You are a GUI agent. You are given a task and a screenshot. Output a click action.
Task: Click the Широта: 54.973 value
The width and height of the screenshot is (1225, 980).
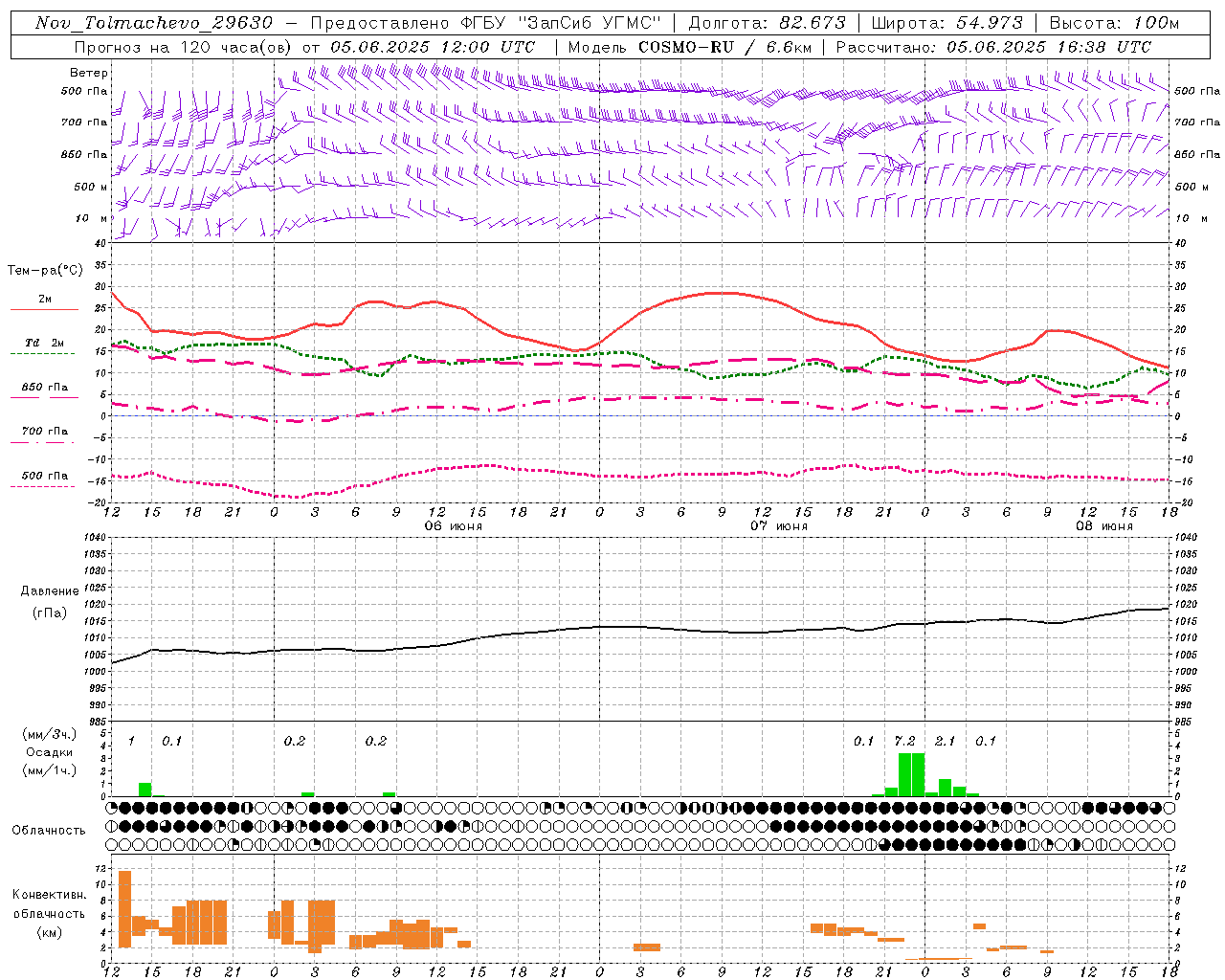(x=947, y=23)
